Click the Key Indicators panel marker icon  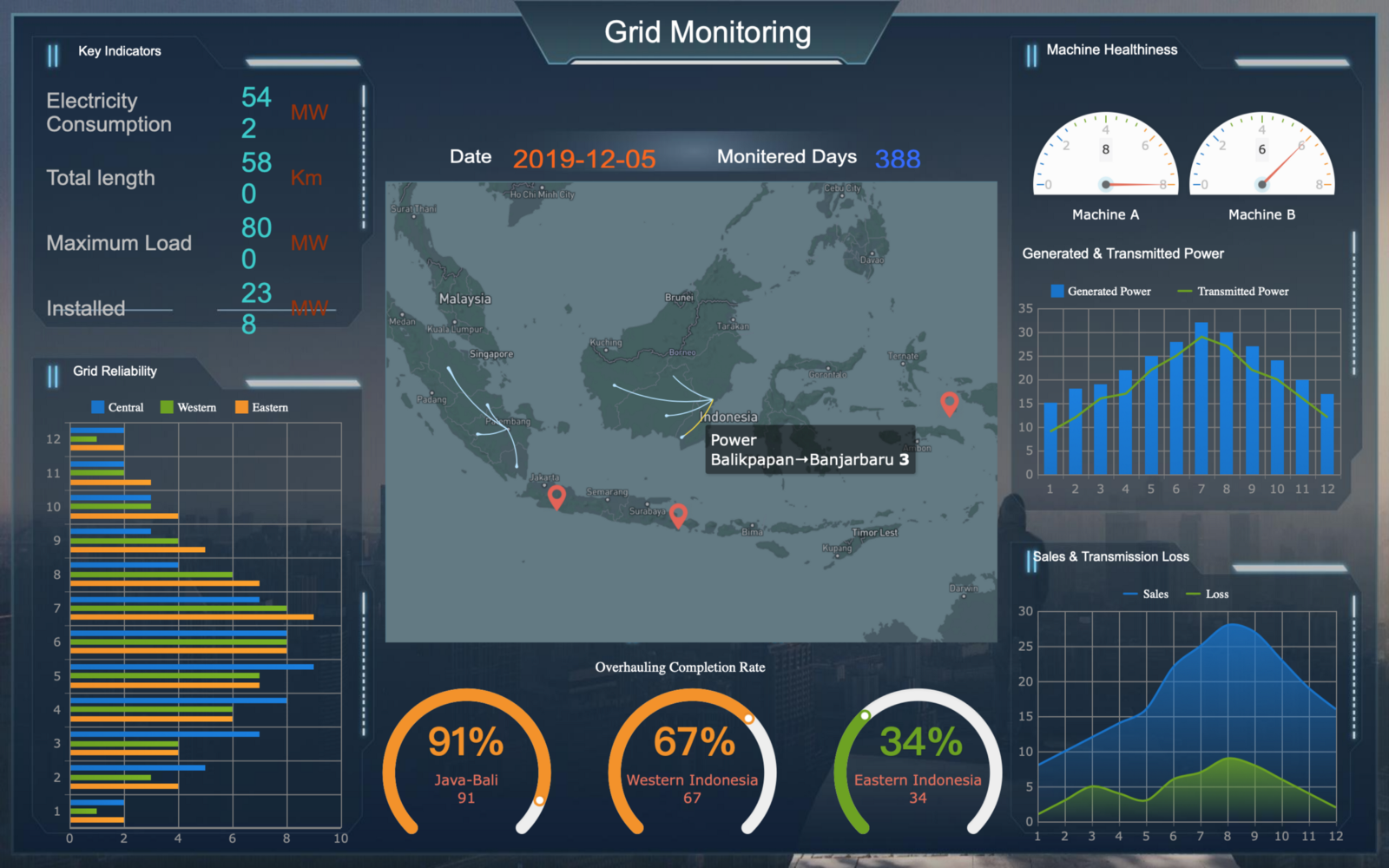tap(53, 56)
